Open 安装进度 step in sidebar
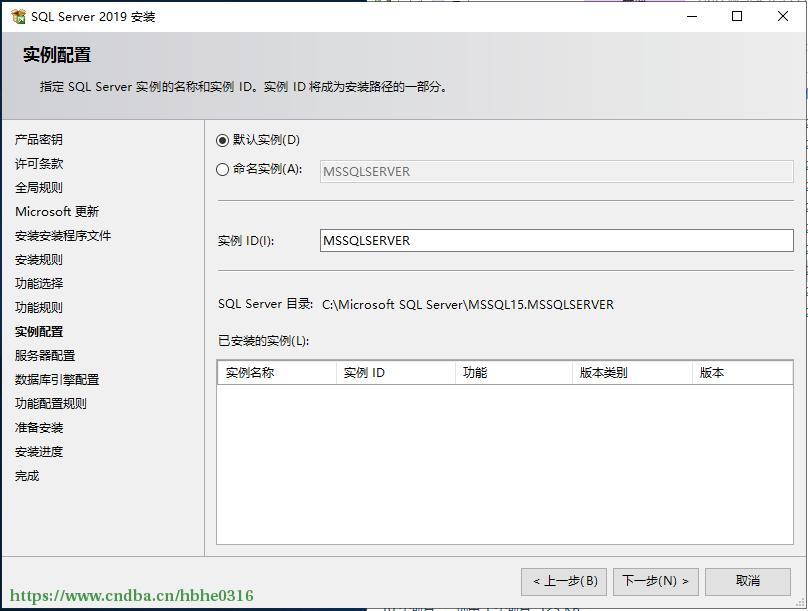The height and width of the screenshot is (611, 808). (39, 452)
